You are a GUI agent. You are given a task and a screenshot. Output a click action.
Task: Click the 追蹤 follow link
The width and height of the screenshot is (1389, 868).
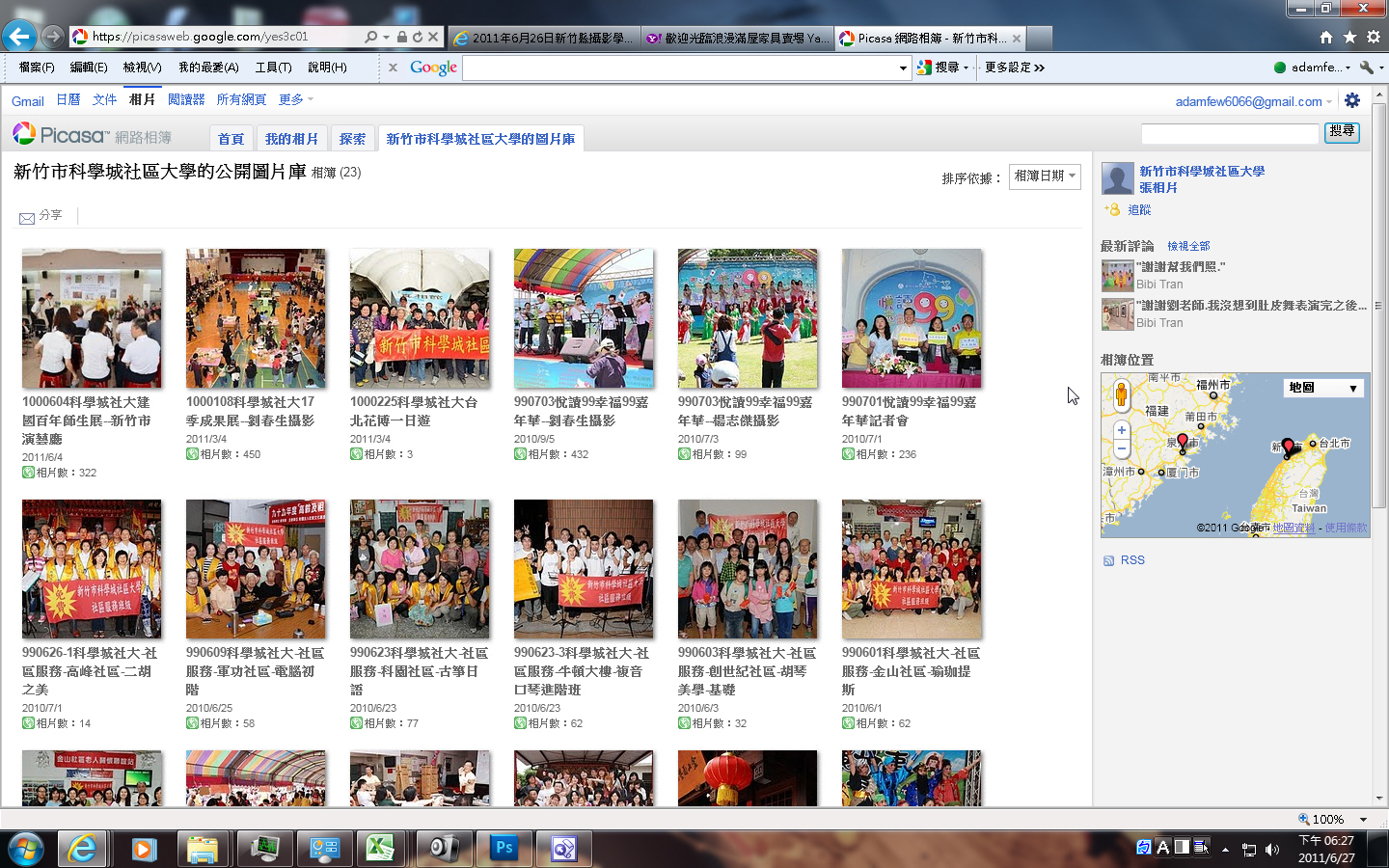pyautogui.click(x=1139, y=209)
